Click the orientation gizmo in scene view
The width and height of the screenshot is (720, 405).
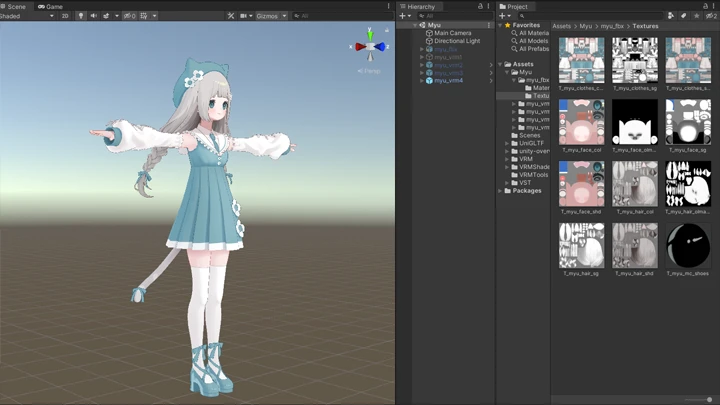(370, 46)
